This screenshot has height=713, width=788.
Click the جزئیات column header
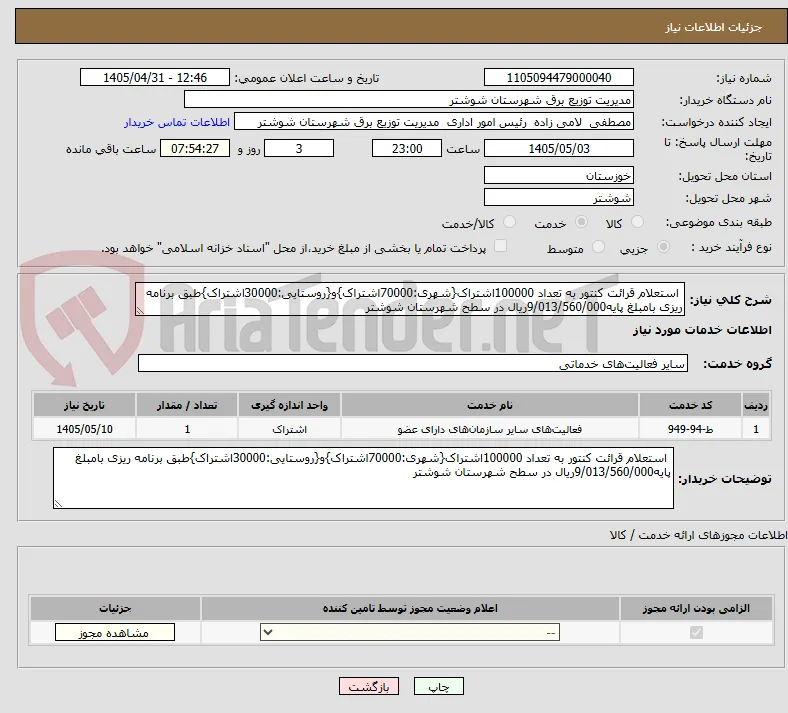115,608
